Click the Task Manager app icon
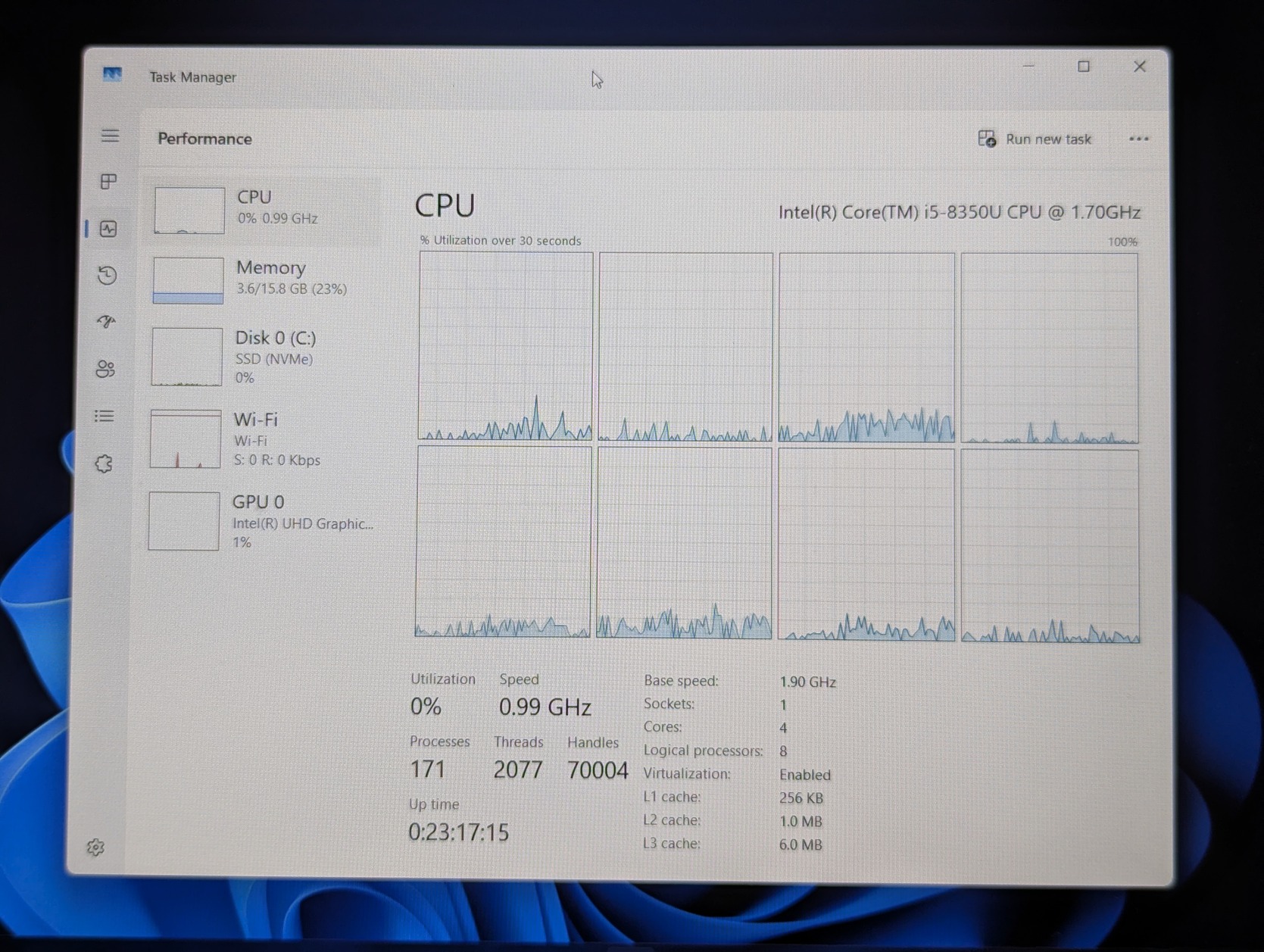Viewport: 1264px width, 952px height. (x=112, y=74)
